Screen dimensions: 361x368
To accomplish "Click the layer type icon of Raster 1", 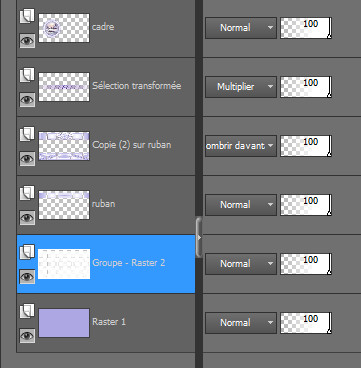I will pyautogui.click(x=27, y=311).
